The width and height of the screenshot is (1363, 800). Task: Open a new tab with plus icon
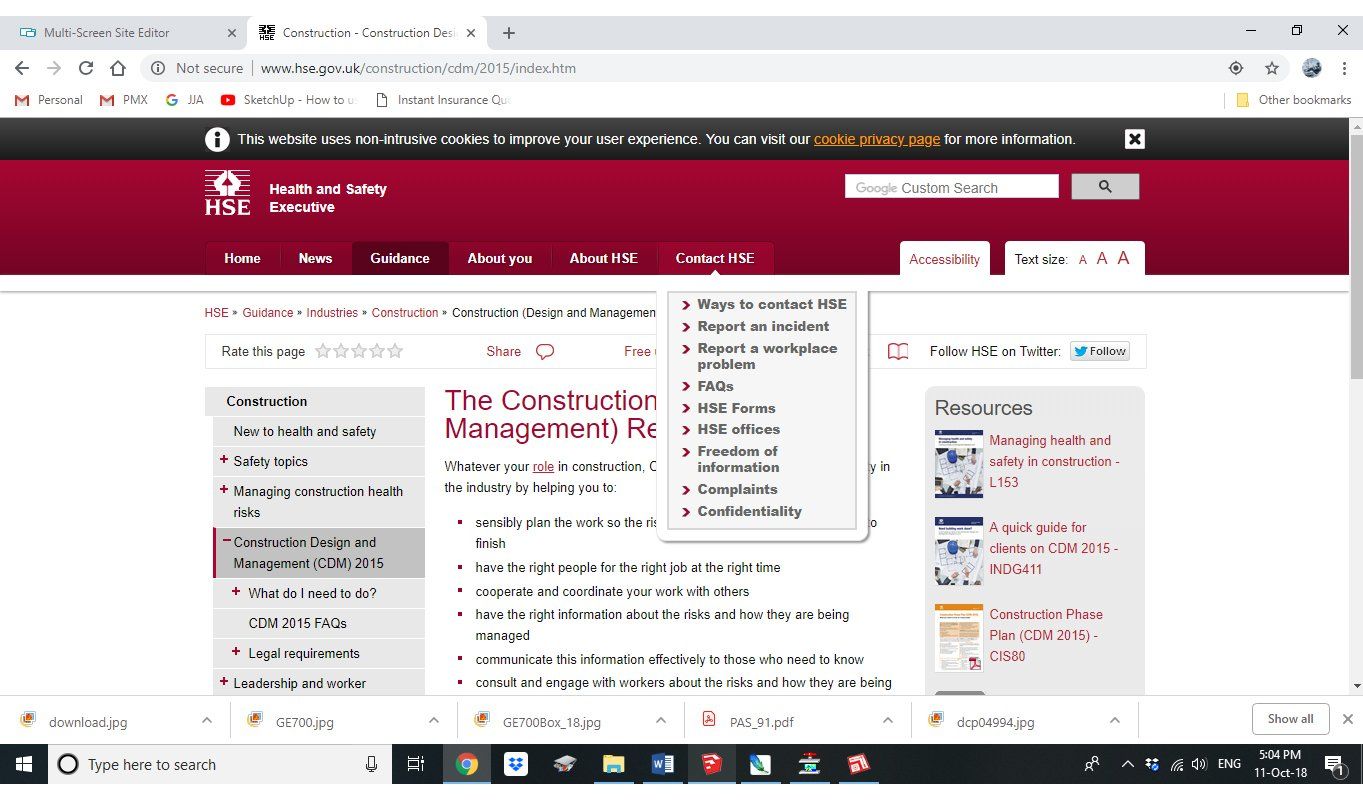508,33
